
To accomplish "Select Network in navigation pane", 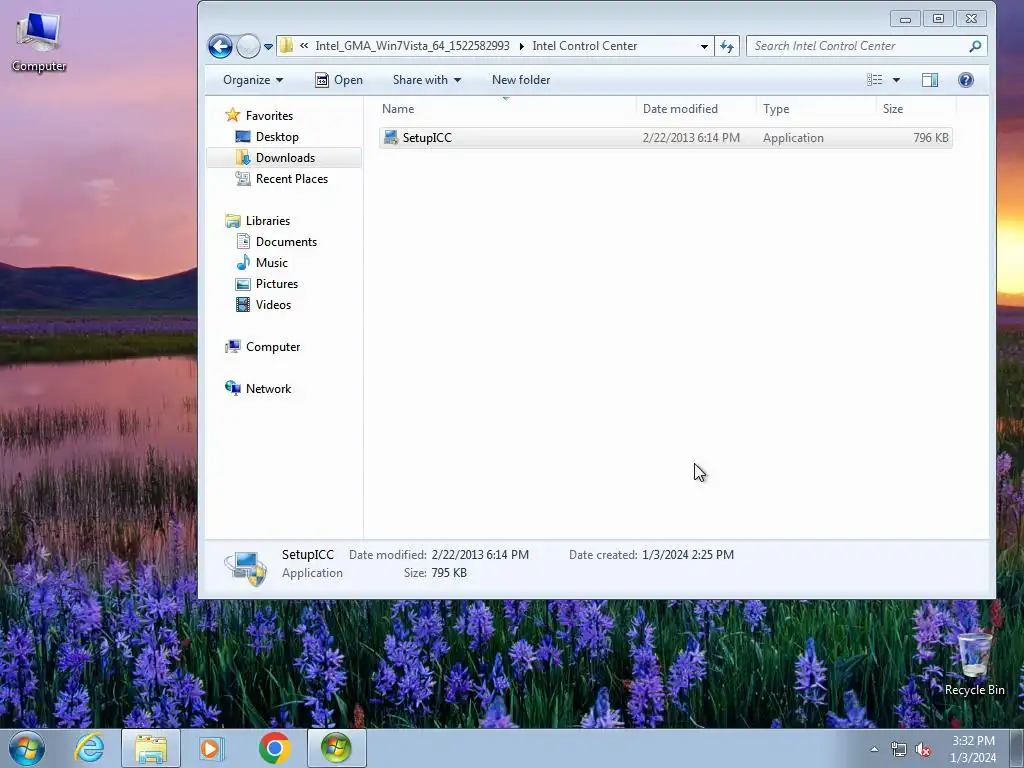I will (x=268, y=389).
